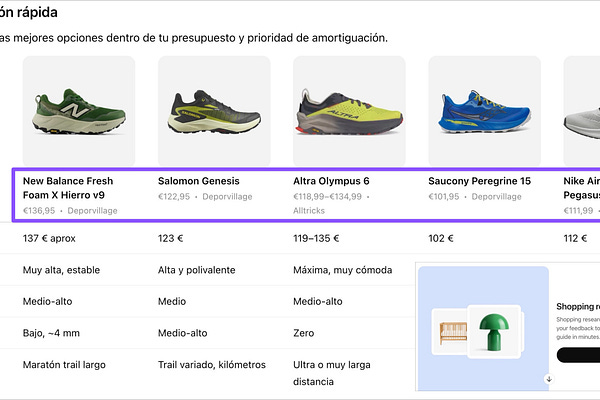Select the 'Bajo, ~4 mm' cell
Image resolution: width=600 pixels, height=400 pixels.
(x=51, y=333)
